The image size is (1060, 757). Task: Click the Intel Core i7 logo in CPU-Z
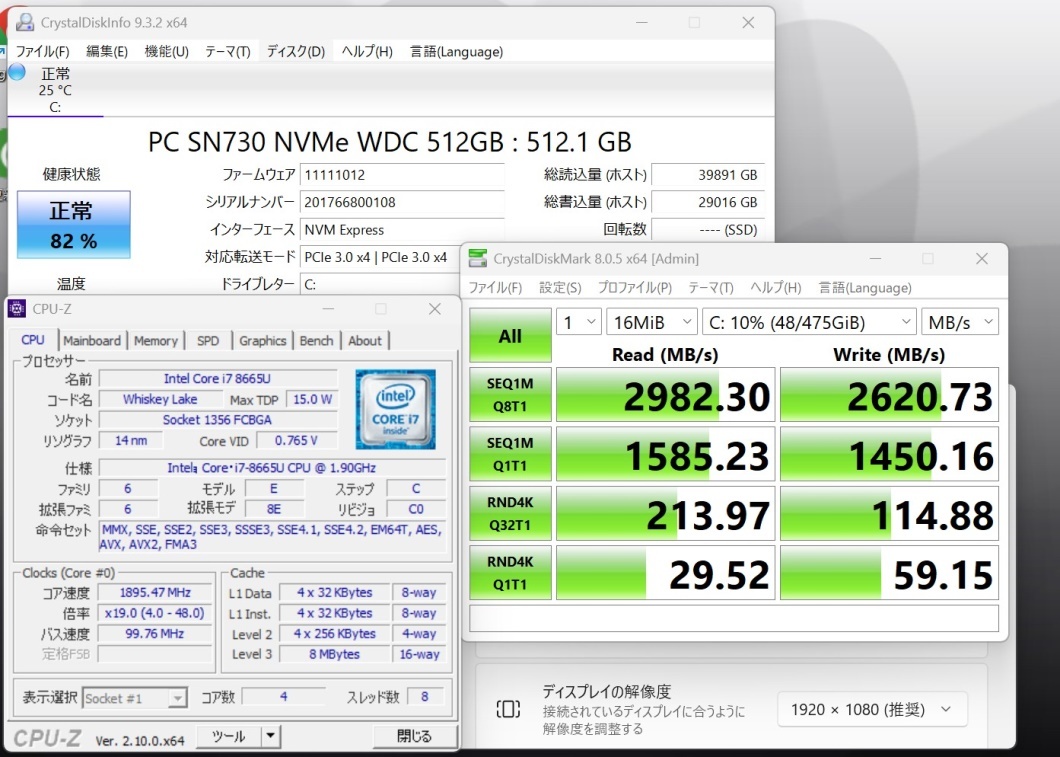coord(395,410)
